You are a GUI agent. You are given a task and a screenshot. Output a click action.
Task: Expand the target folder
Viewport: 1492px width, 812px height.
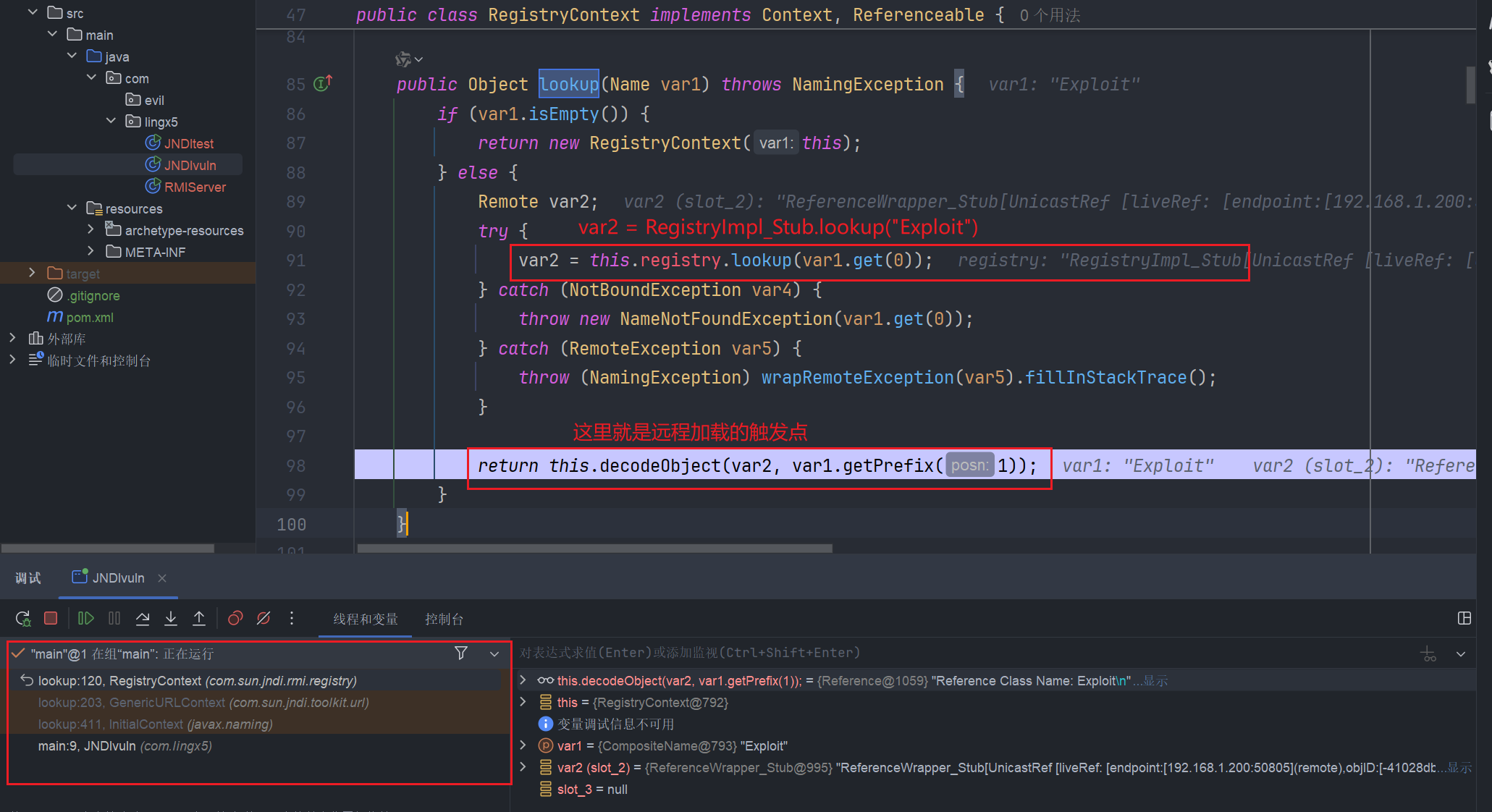pos(32,273)
